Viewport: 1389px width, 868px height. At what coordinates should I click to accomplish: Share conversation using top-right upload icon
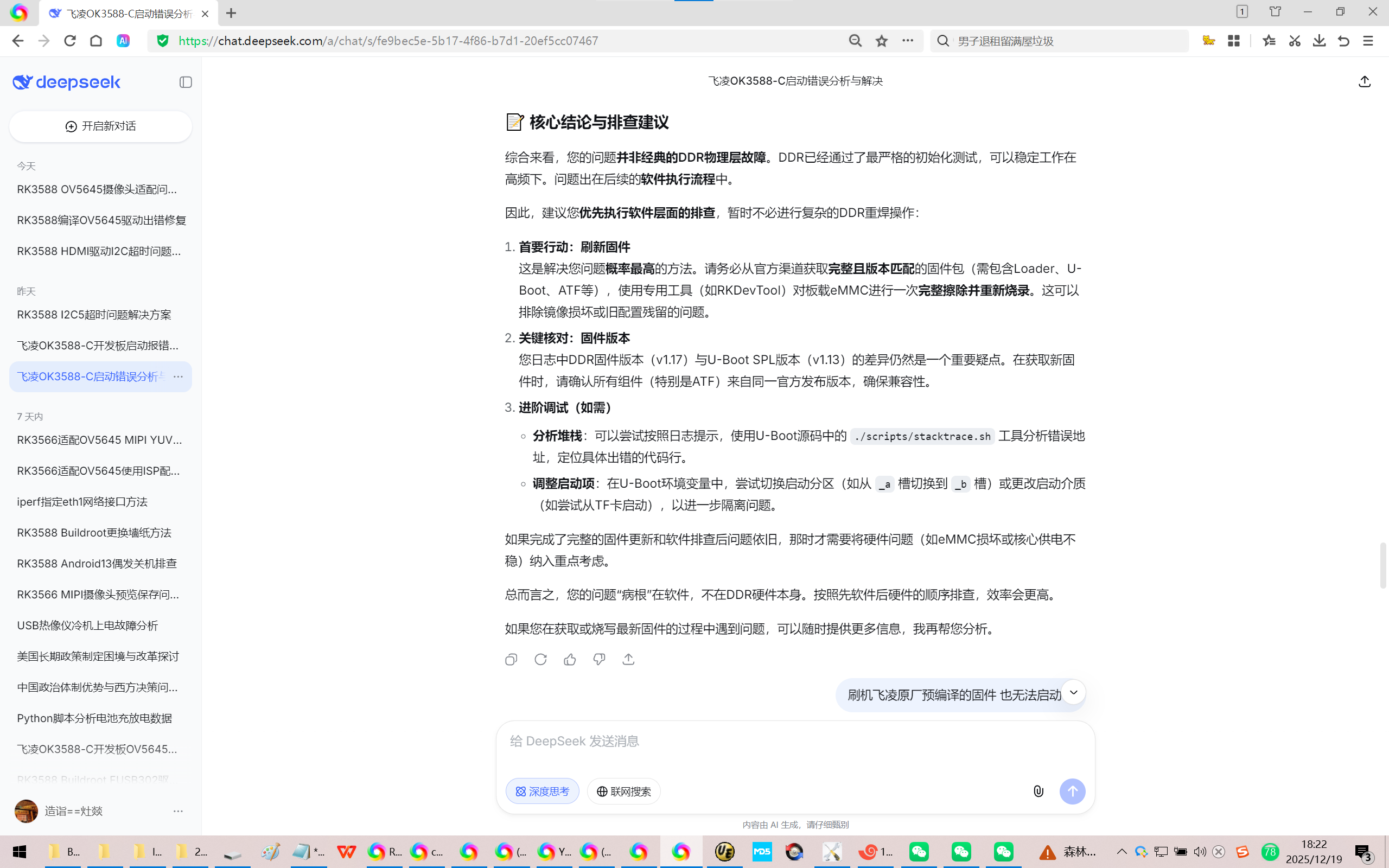pos(1365,81)
